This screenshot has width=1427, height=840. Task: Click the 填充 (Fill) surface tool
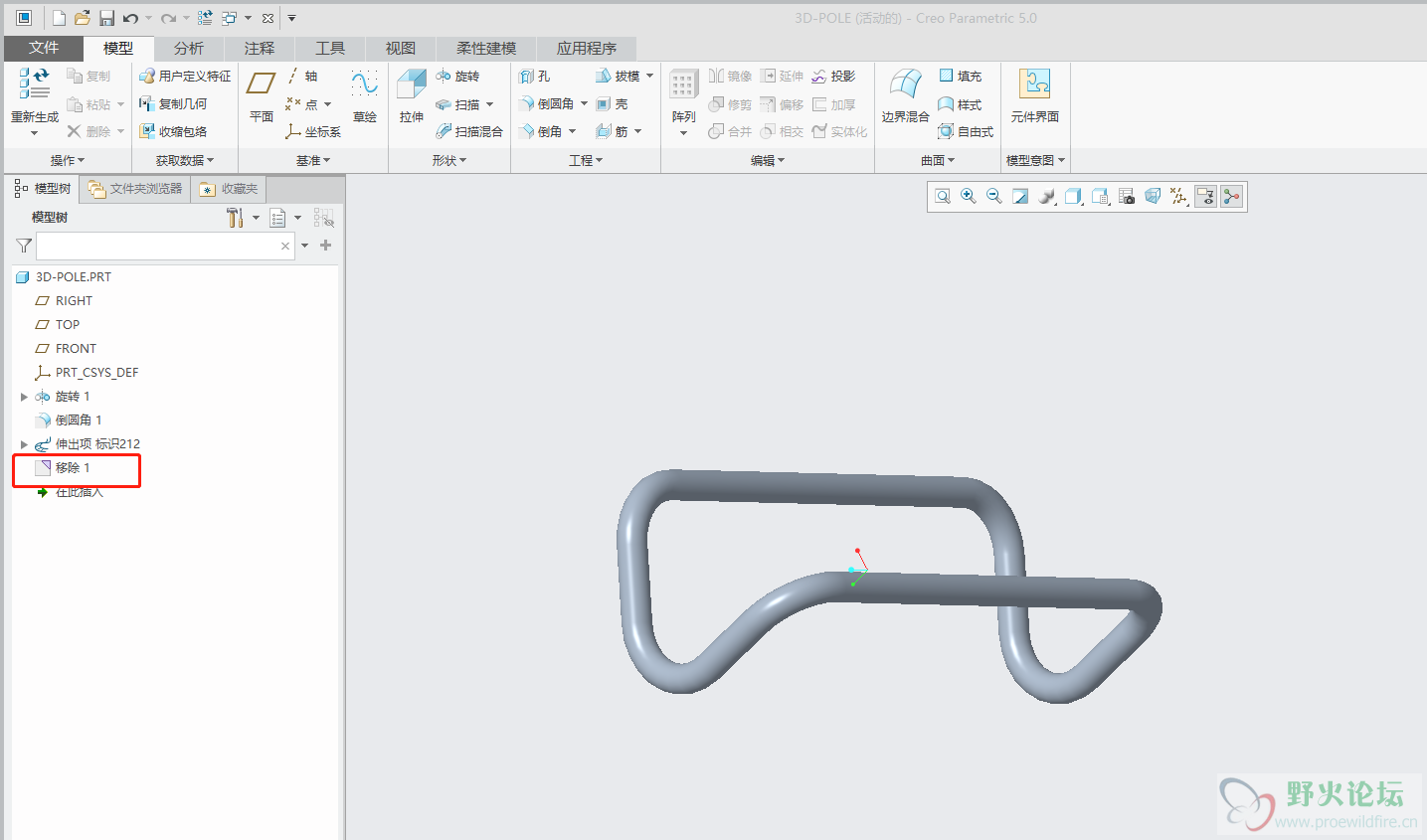tap(961, 76)
